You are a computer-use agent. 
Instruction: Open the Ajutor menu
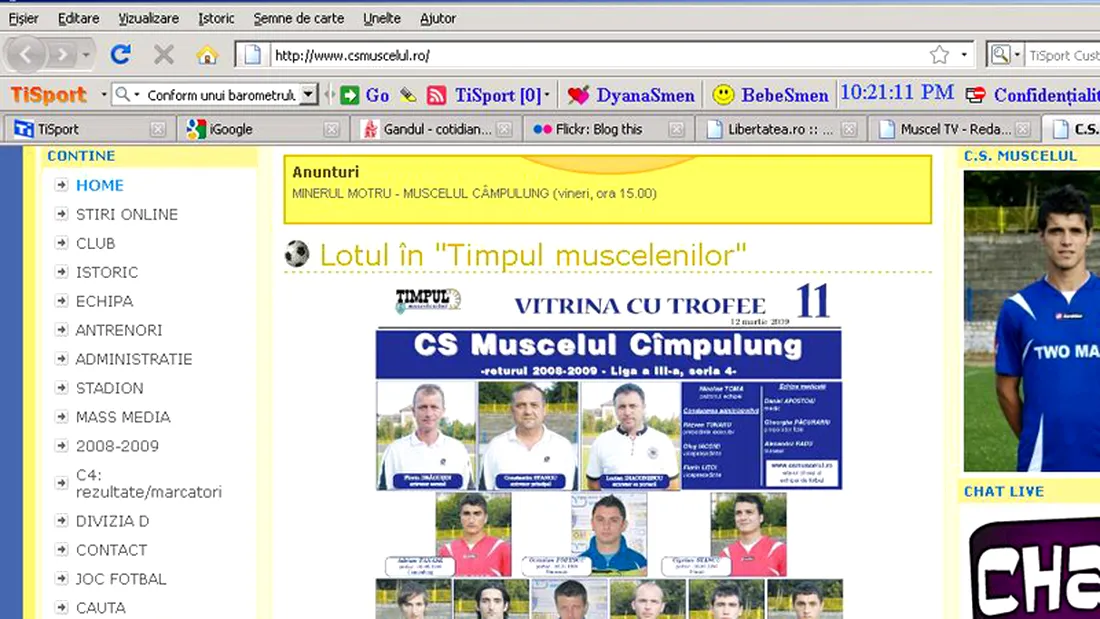(x=438, y=19)
